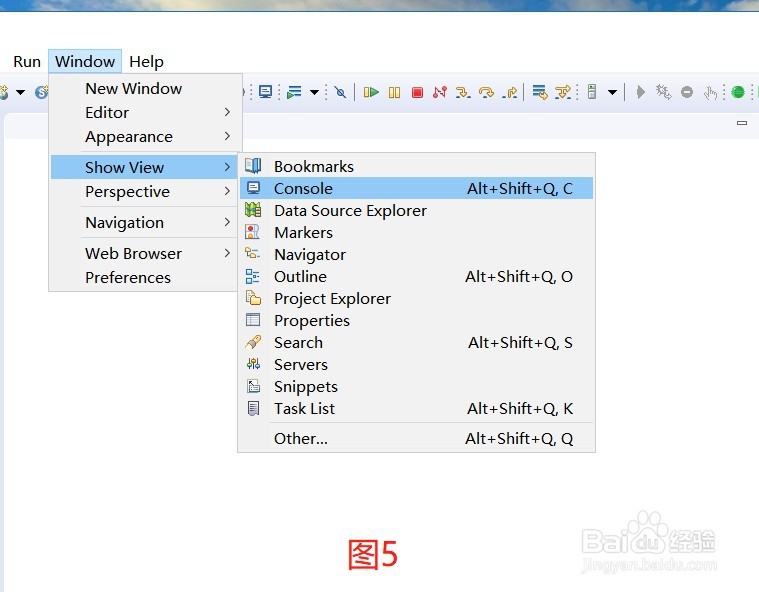Click the Step Over icon
This screenshot has height=592, width=759.
[486, 91]
